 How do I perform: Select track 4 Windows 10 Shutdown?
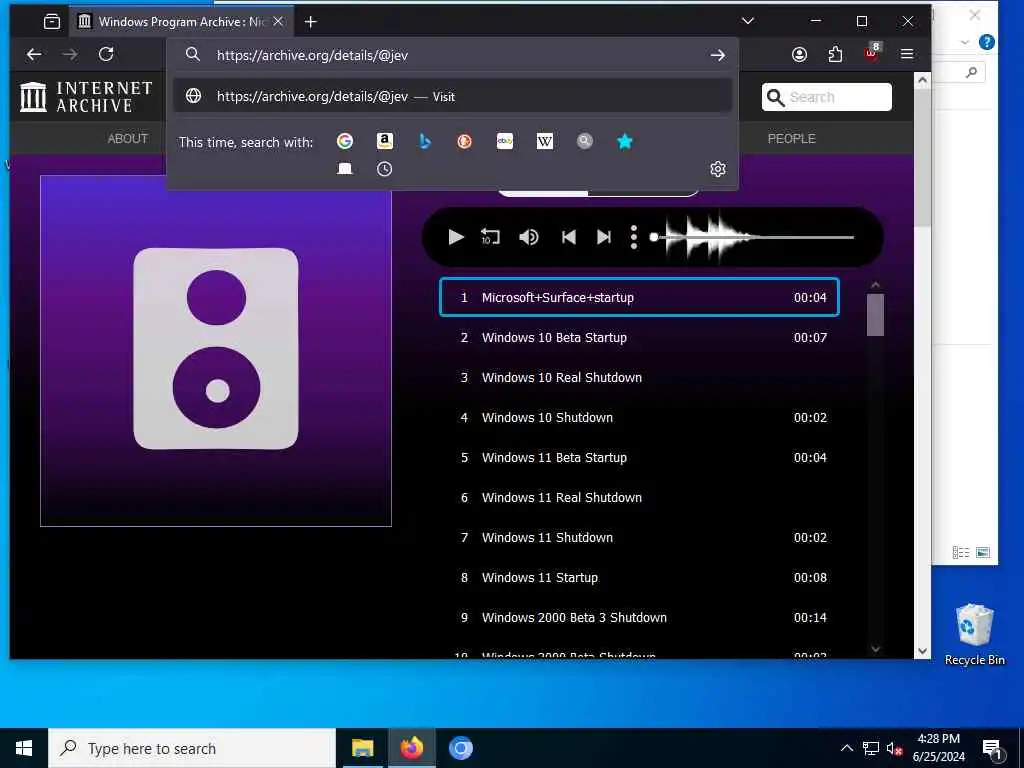pyautogui.click(x=639, y=417)
